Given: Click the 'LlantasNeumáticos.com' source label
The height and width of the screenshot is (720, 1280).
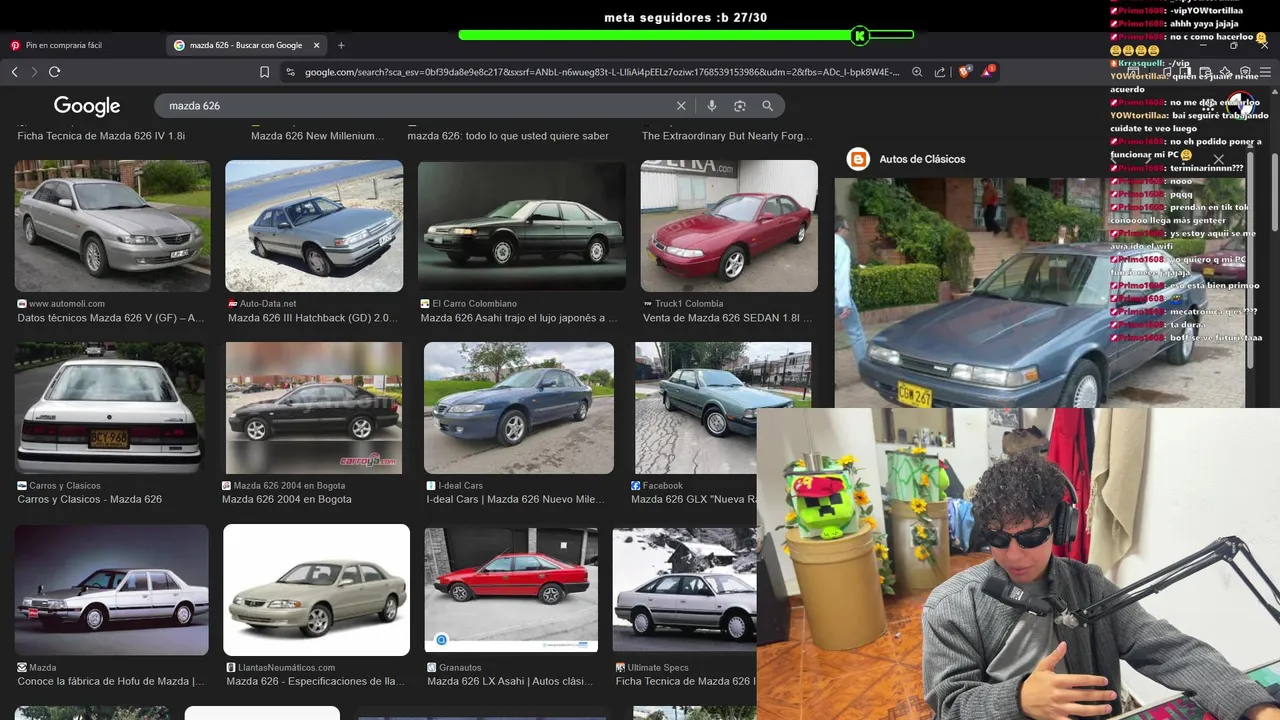Looking at the screenshot, I should [x=287, y=667].
